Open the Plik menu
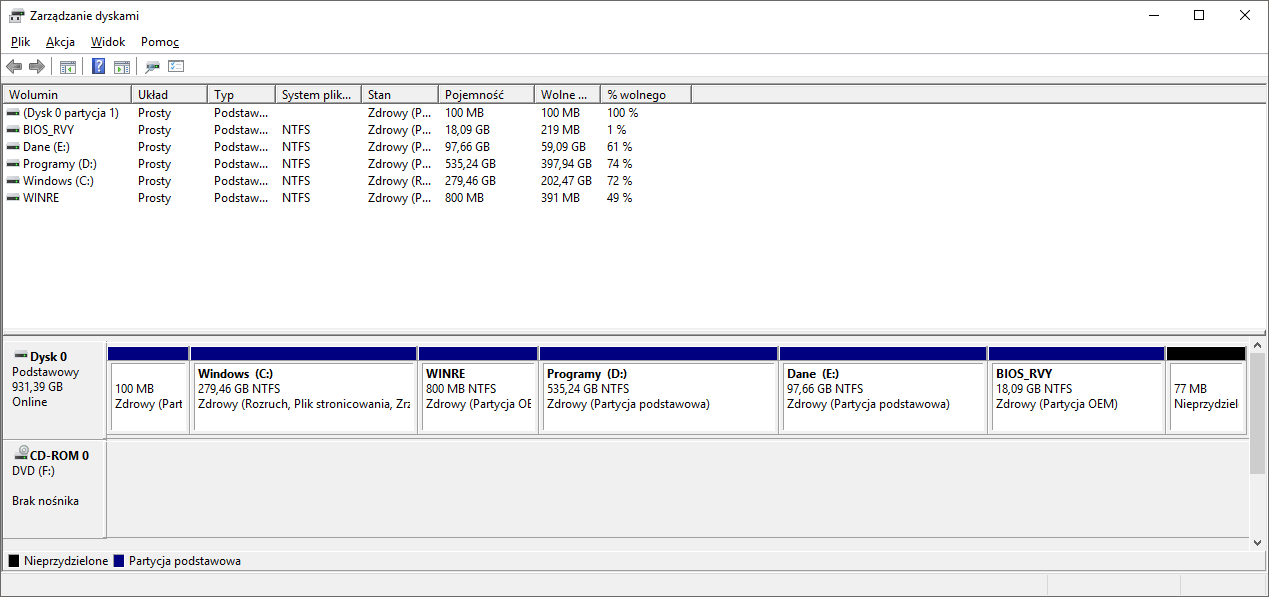The image size is (1269, 597). click(x=21, y=42)
